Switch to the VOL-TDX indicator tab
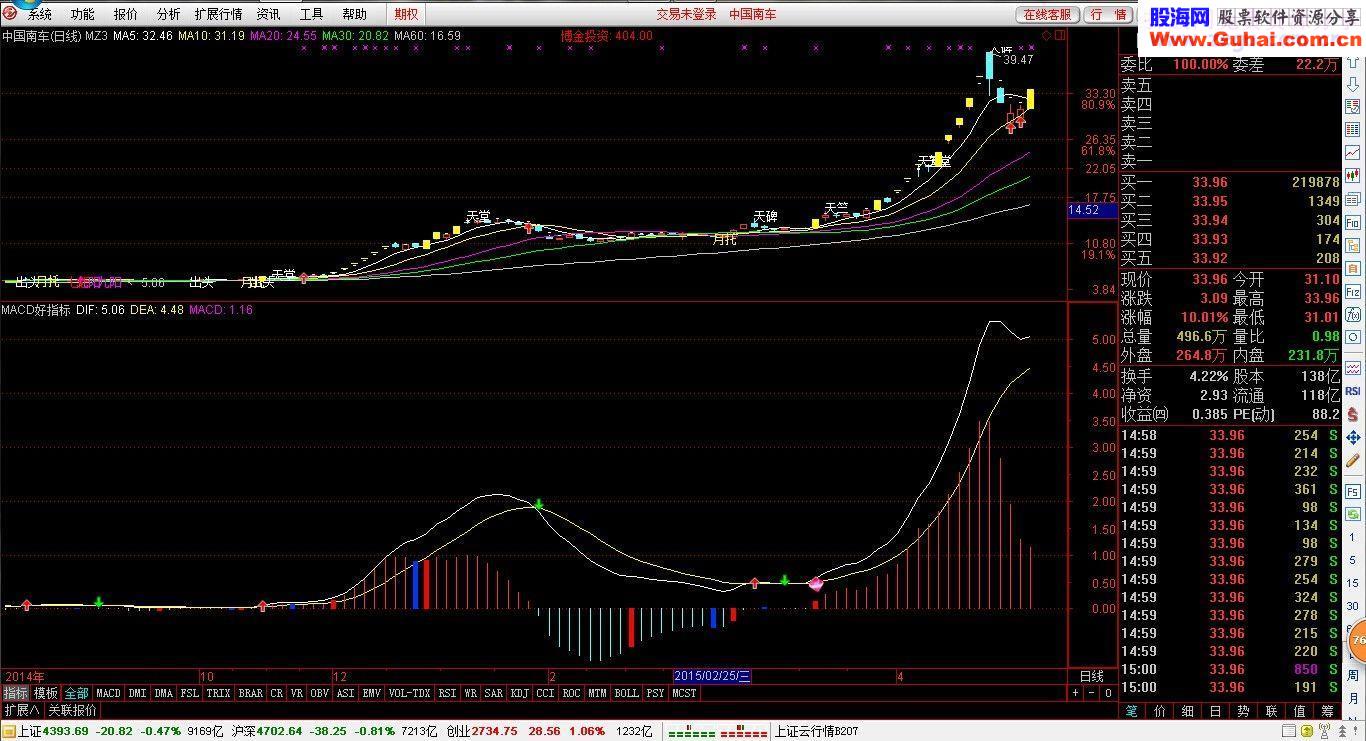The height and width of the screenshot is (741, 1366). 409,693
